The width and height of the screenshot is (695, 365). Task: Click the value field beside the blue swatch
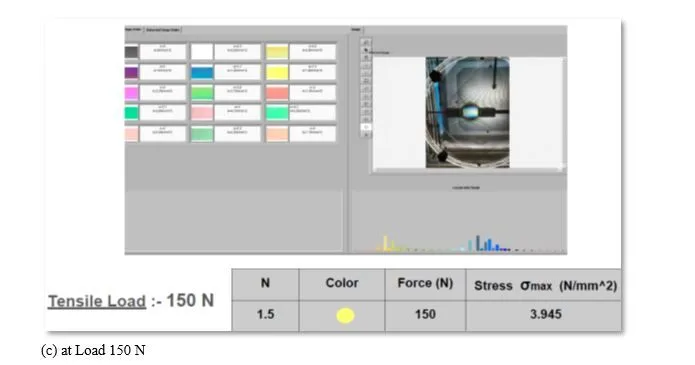[x=237, y=72]
